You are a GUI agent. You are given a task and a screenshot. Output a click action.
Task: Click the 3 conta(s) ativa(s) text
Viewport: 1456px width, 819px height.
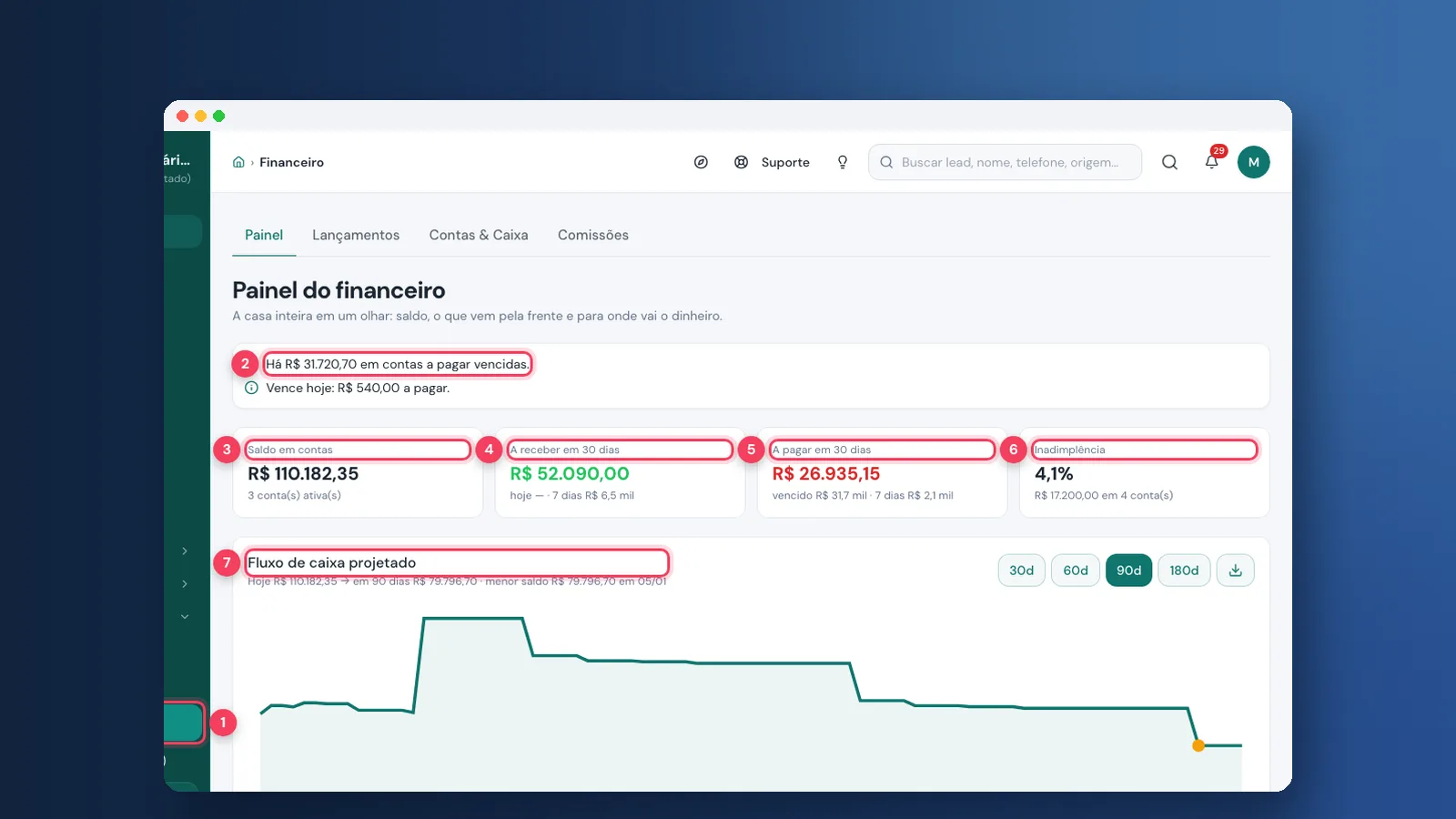(x=294, y=495)
